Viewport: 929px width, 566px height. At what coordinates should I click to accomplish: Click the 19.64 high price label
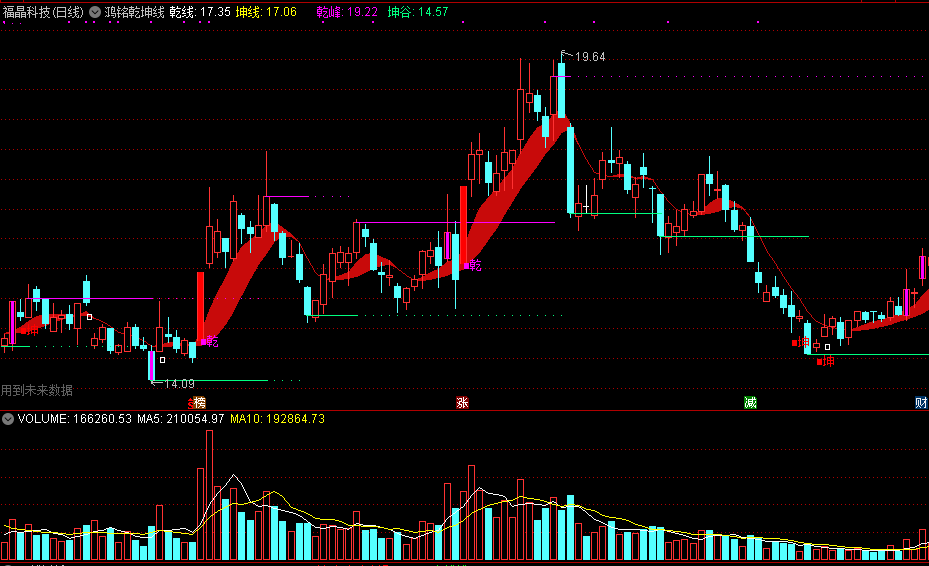(590, 57)
